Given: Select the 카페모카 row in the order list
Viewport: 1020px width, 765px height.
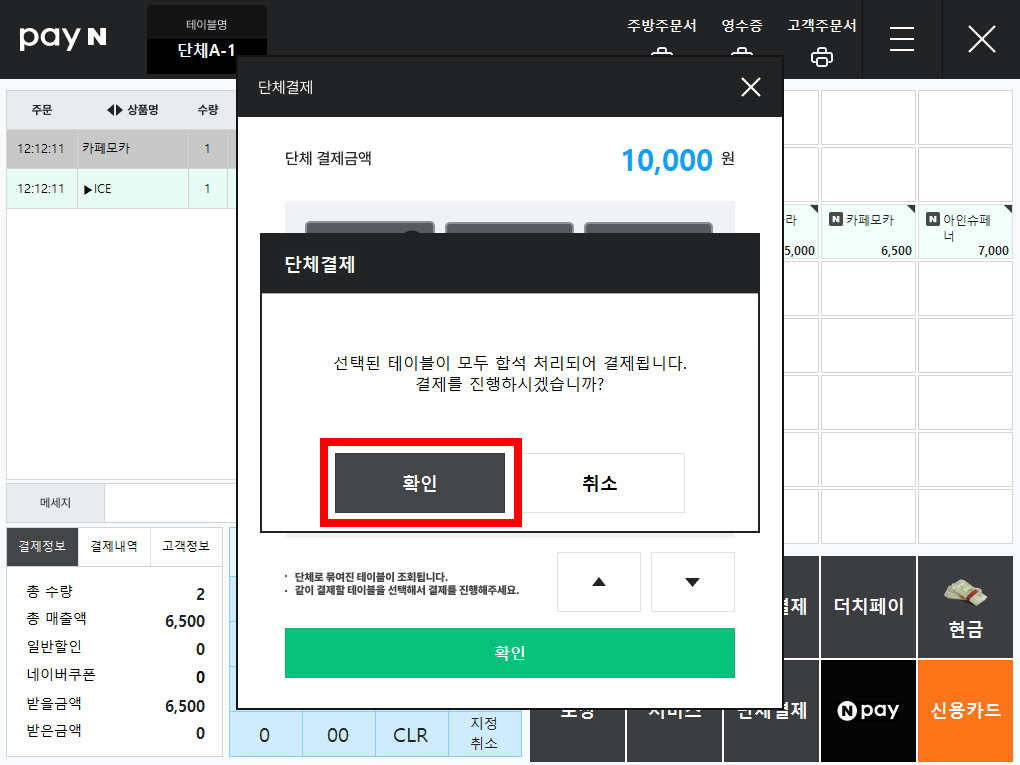Looking at the screenshot, I should [x=121, y=149].
